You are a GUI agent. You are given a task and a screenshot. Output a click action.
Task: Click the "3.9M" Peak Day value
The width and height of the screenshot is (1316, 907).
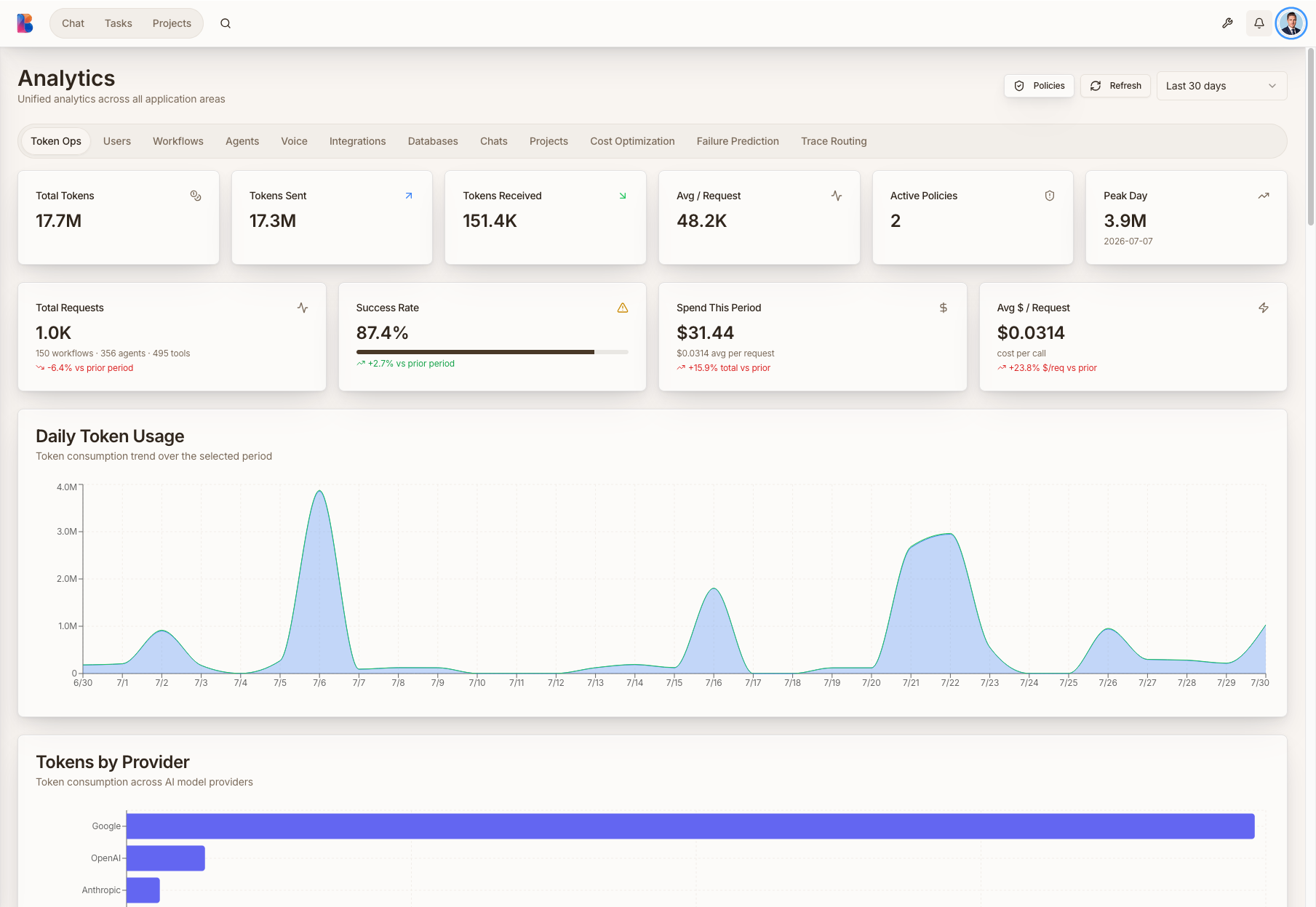[x=1125, y=221]
